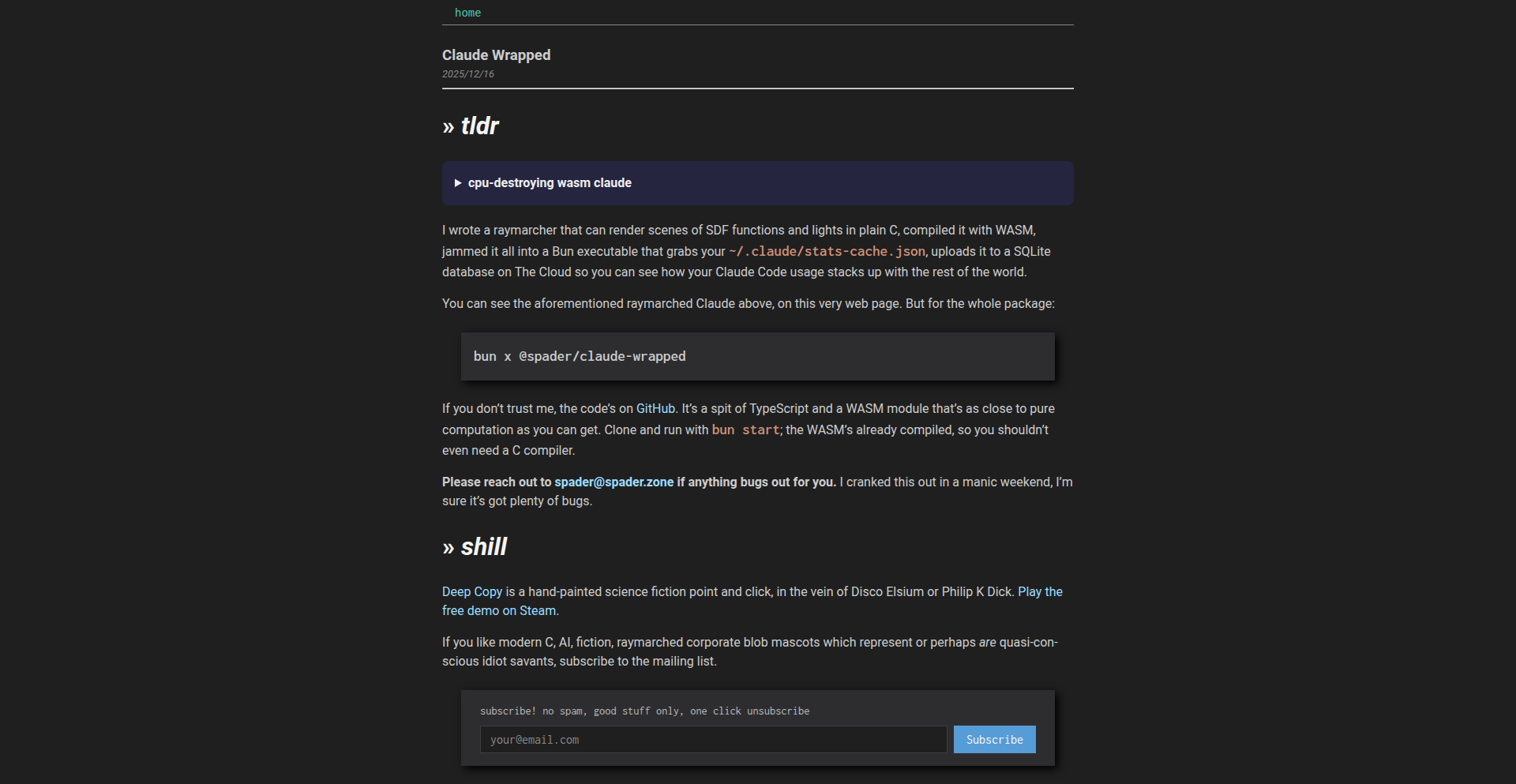The width and height of the screenshot is (1516, 784).
Task: Follow the free demo on Steam link
Action: [499, 611]
